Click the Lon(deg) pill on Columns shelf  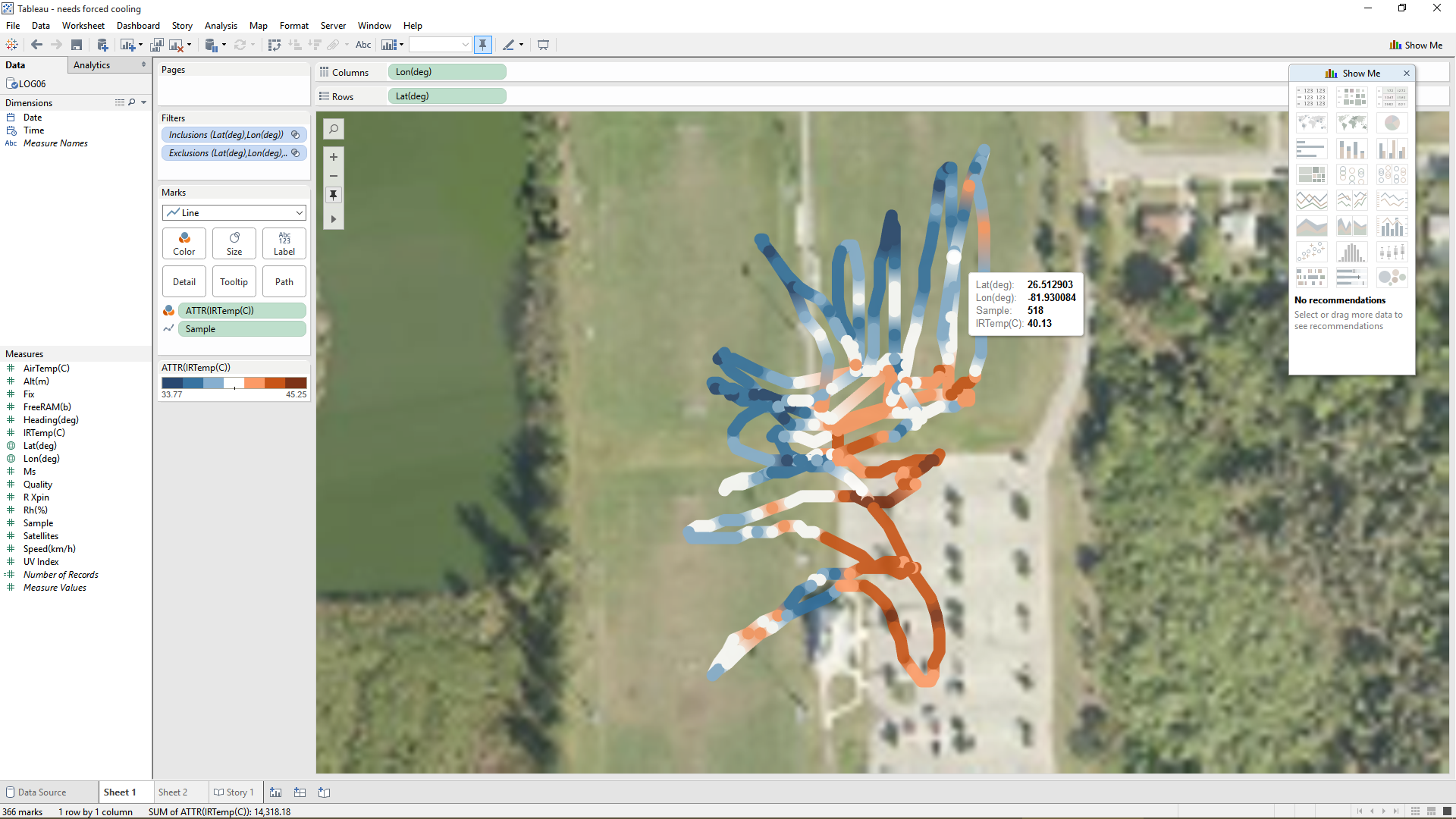click(x=447, y=72)
